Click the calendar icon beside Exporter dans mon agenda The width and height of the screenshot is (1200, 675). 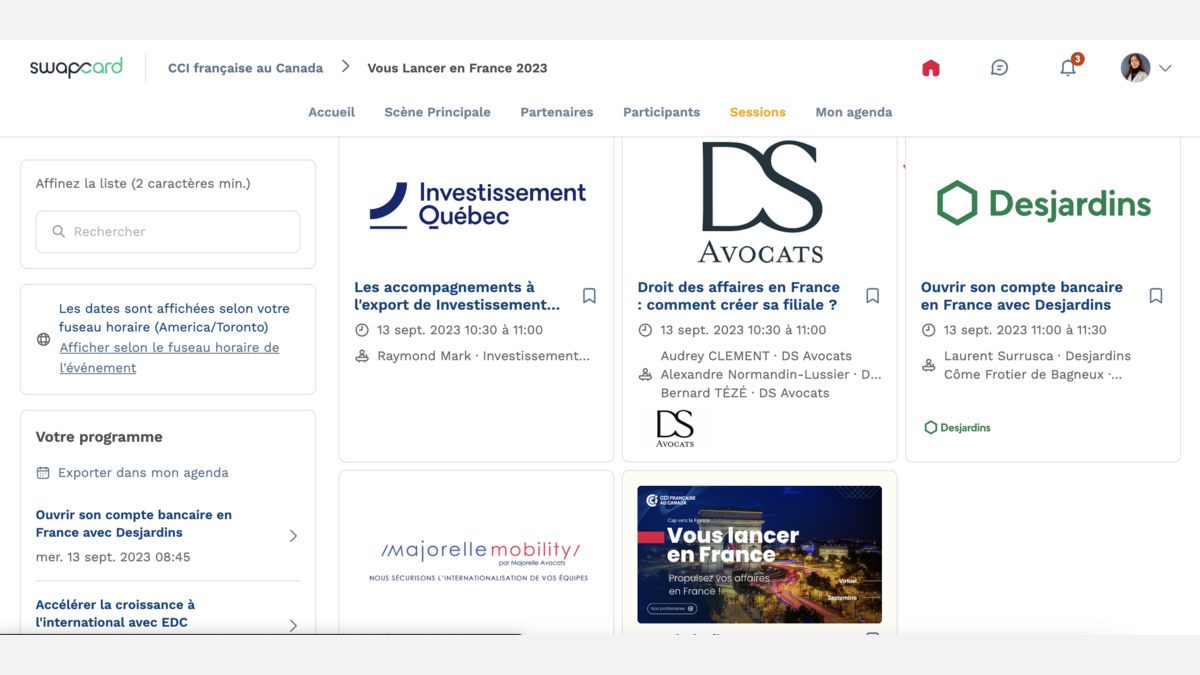pos(43,473)
